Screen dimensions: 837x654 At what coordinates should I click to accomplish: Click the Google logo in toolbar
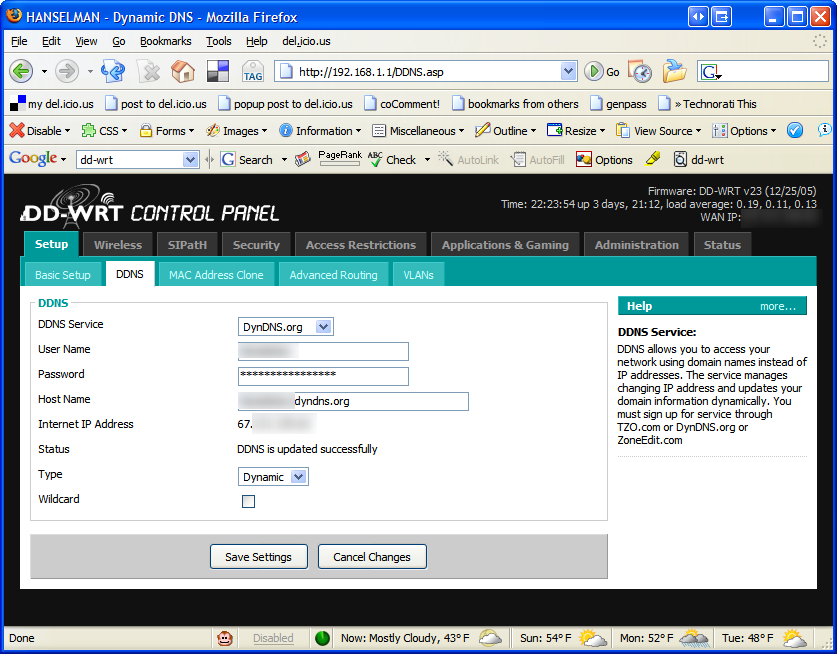(33, 158)
